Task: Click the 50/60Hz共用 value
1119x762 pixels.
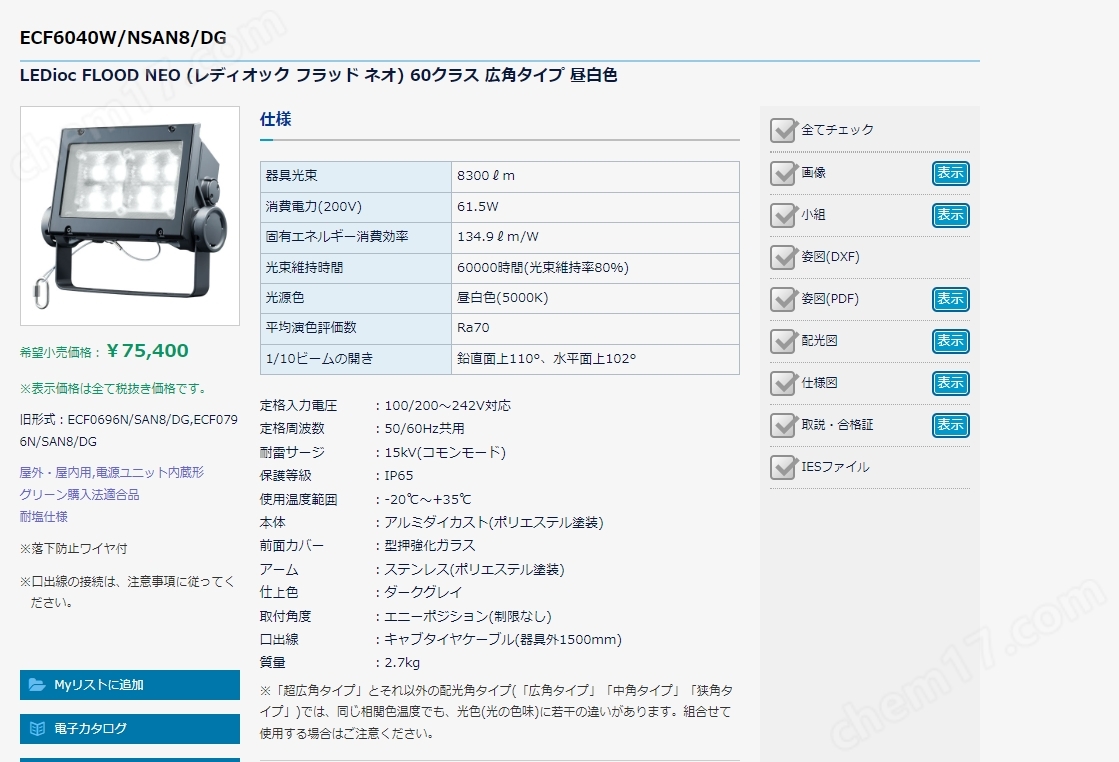Action: (x=425, y=429)
